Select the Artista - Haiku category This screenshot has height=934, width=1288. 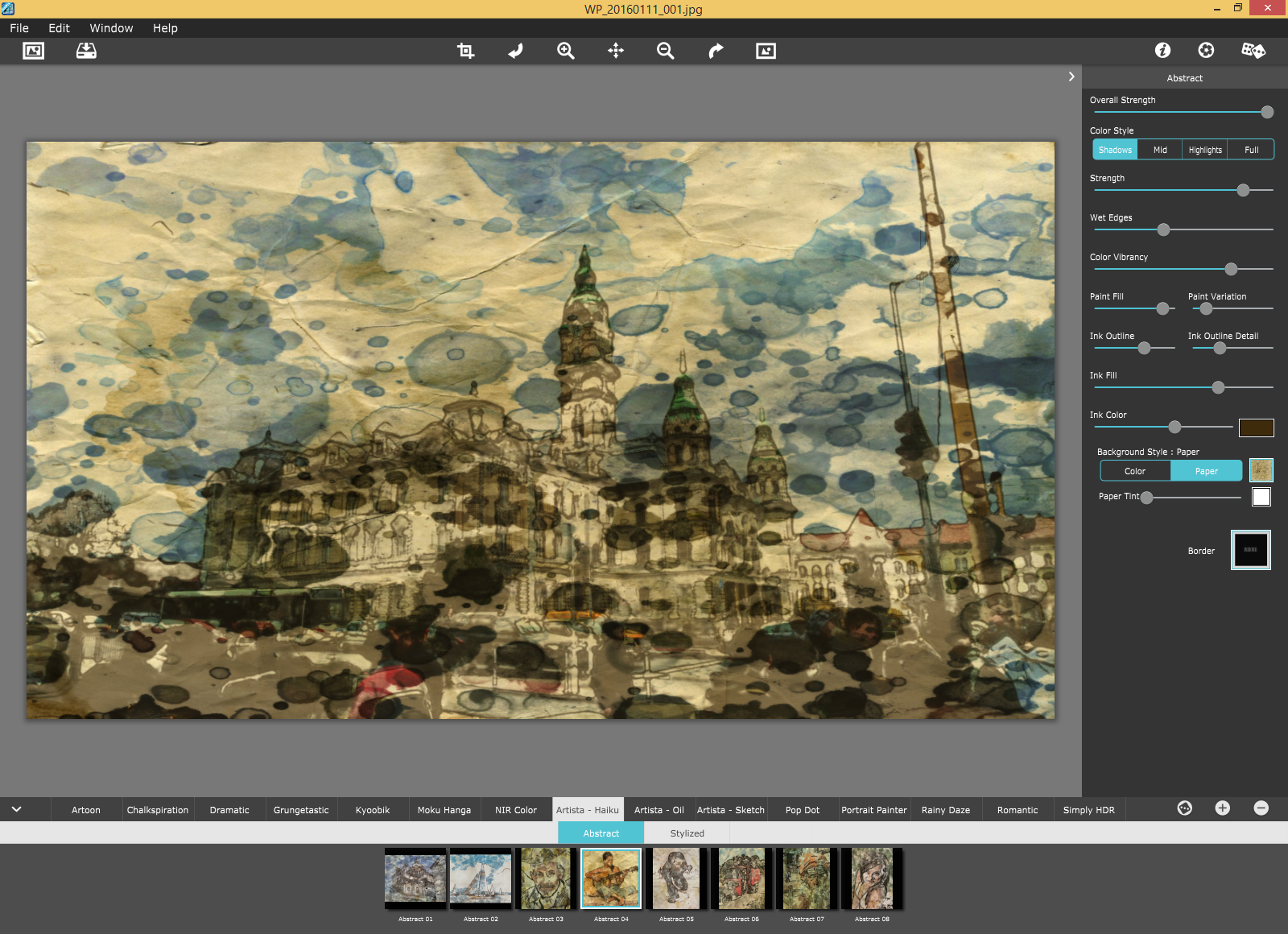click(588, 810)
